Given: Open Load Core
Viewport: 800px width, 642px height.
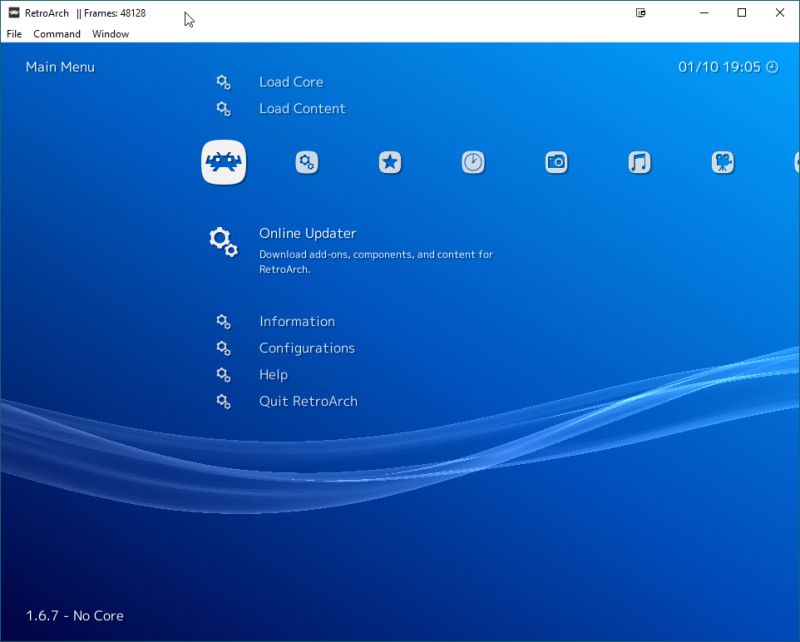Looking at the screenshot, I should 291,82.
